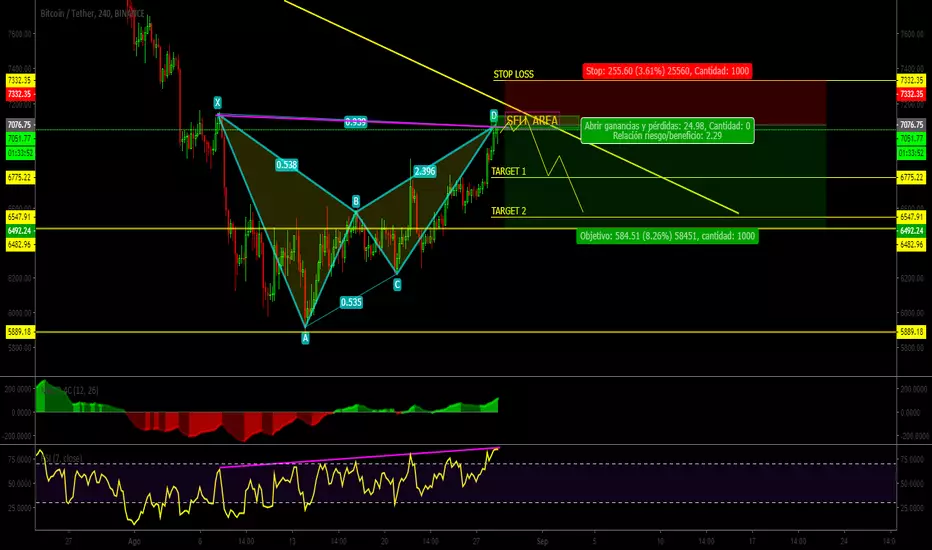Click the 01:33:52 countdown on right axis
932x550 pixels.
[911, 153]
